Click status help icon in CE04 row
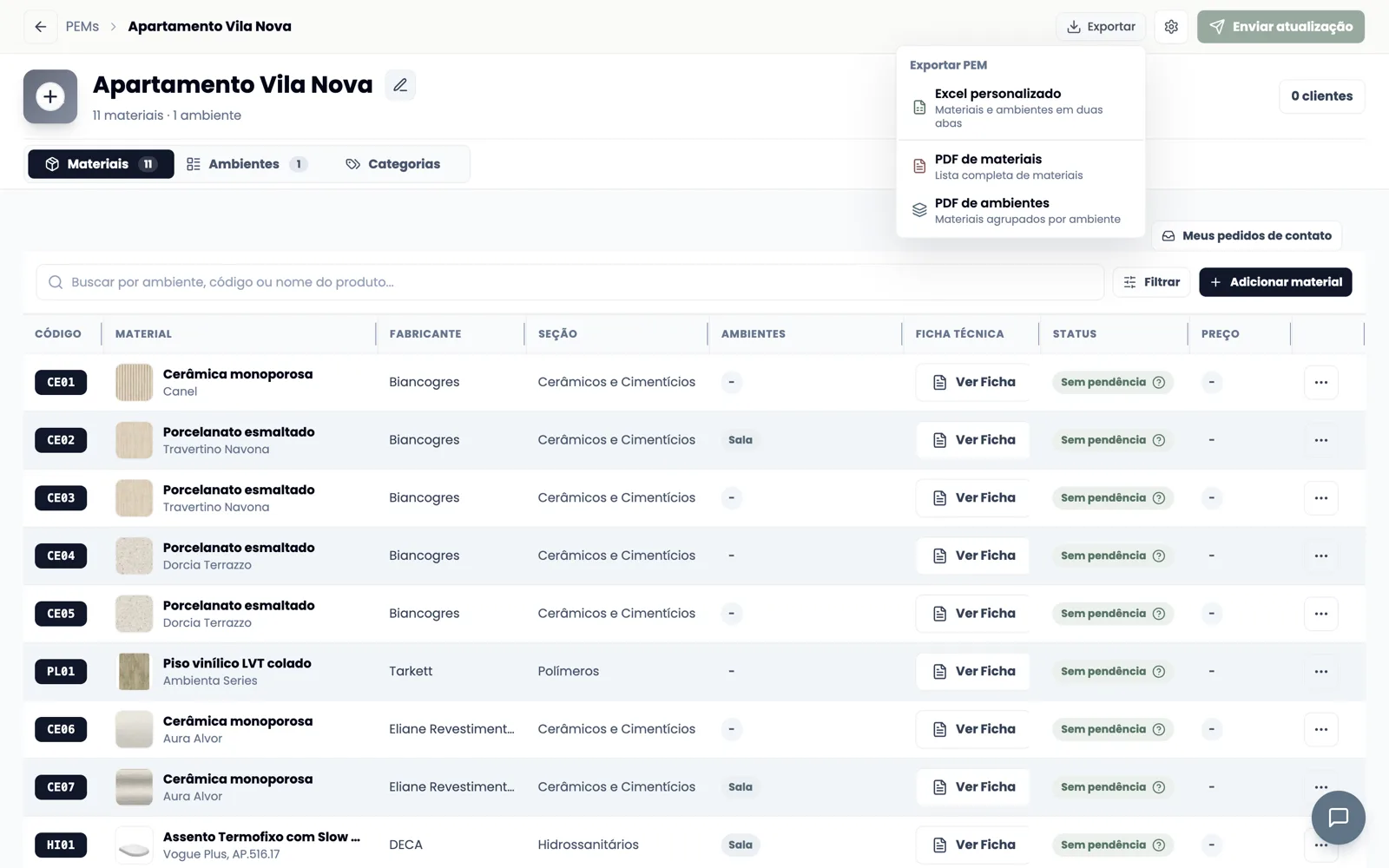The height and width of the screenshot is (868, 1389). pos(1158,556)
